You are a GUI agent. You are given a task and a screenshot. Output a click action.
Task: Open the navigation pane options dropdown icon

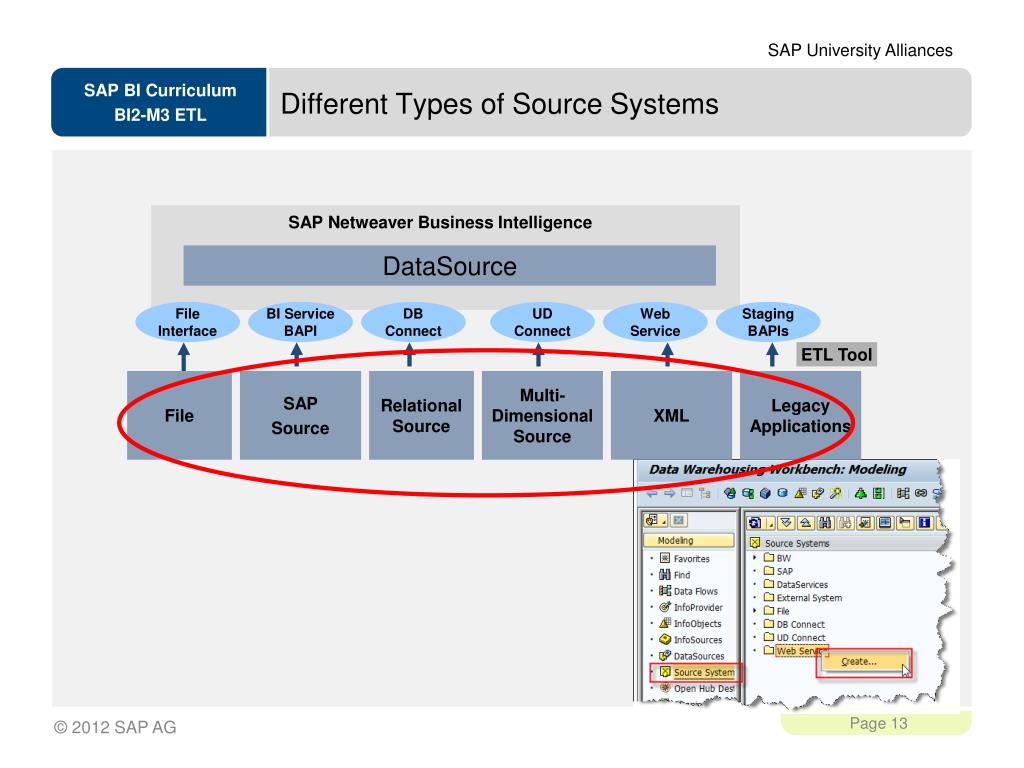[x=655, y=520]
